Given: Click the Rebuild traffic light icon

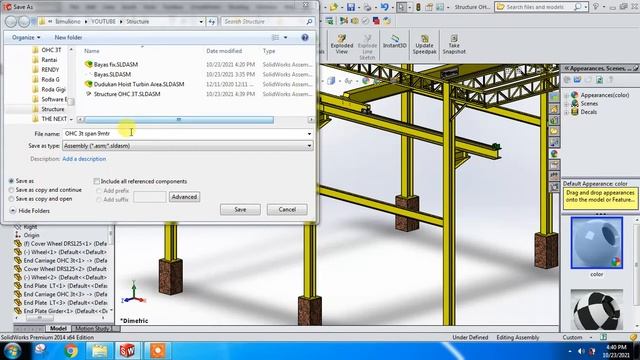Looking at the screenshot, I should (x=418, y=7).
